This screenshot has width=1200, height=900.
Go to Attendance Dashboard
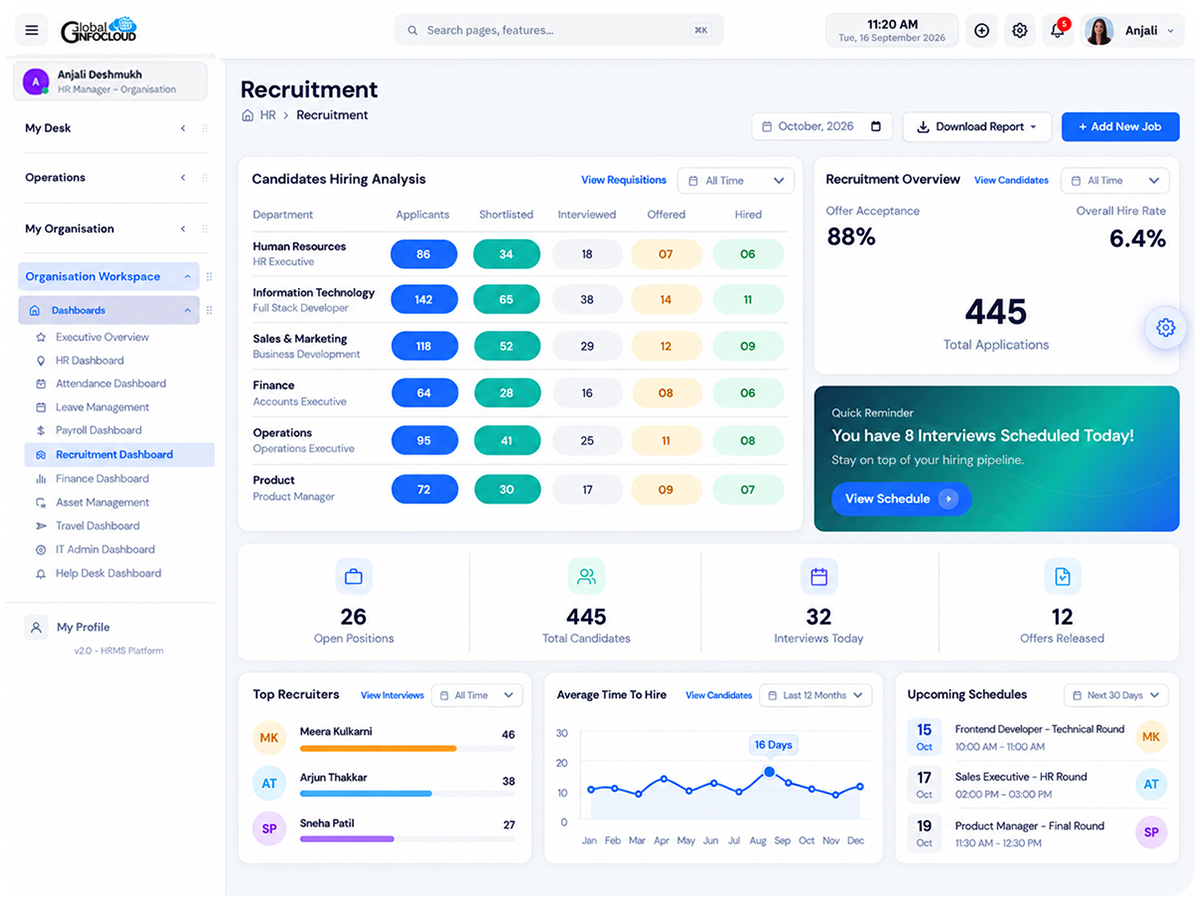point(111,383)
